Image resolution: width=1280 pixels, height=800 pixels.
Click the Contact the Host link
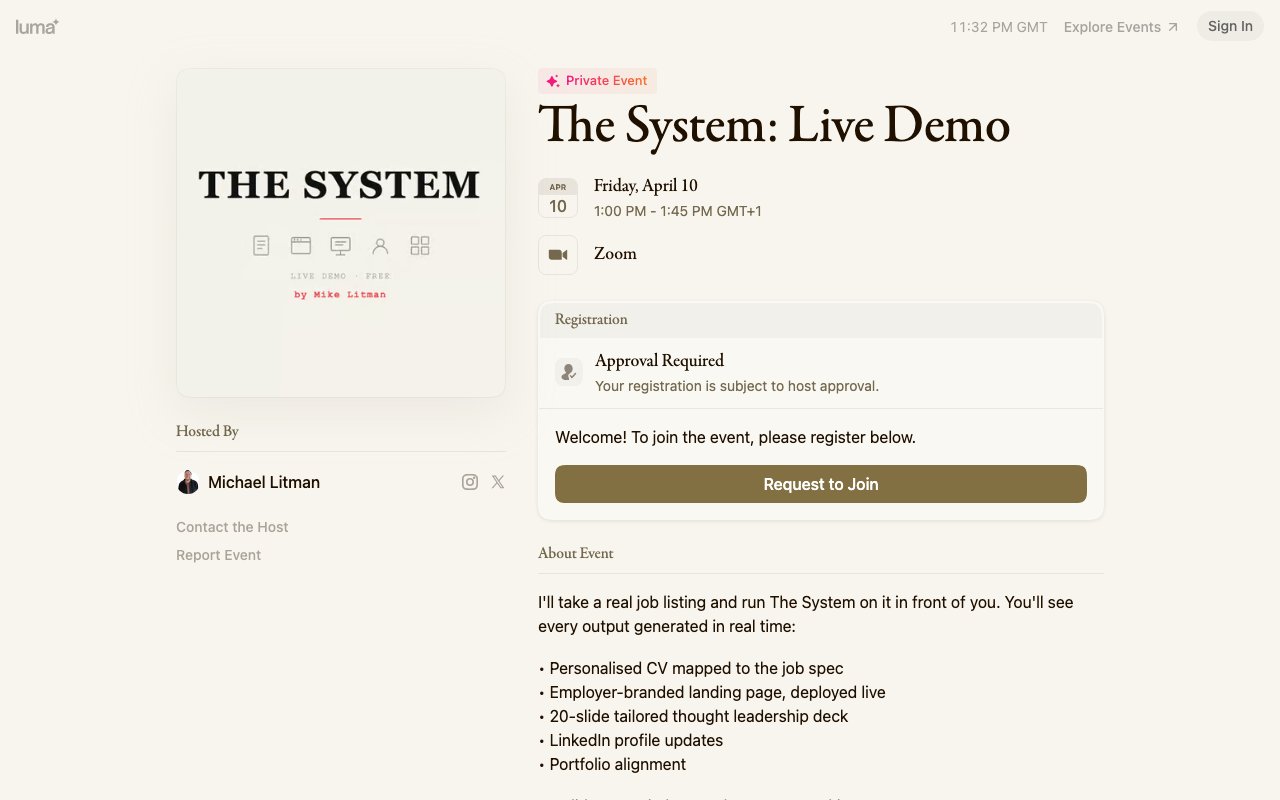232,526
